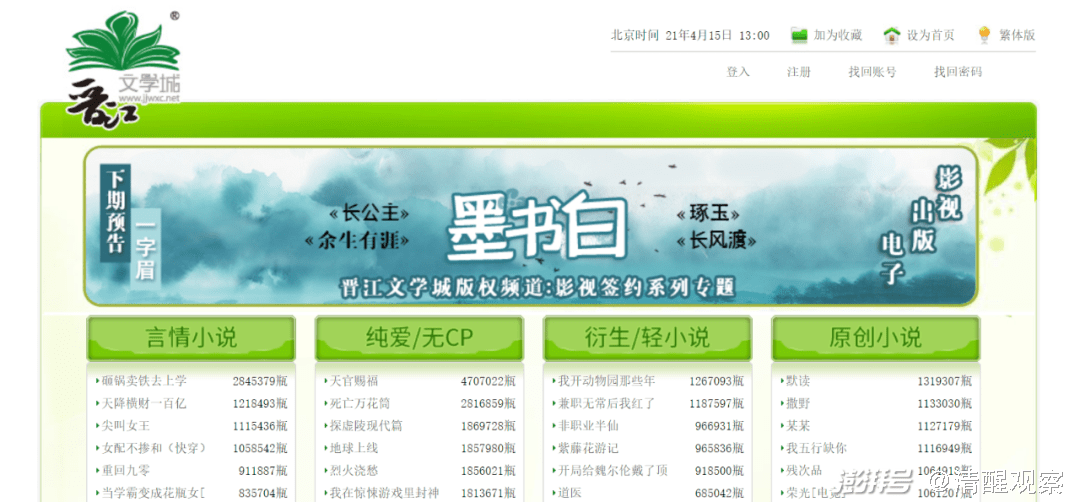Open the 登入 login link

click(x=738, y=72)
